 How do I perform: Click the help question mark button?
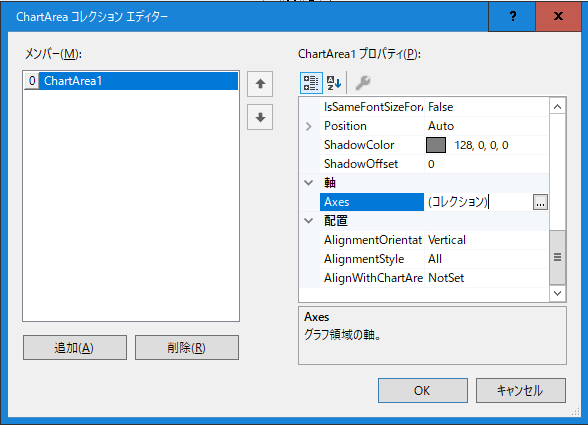point(512,17)
